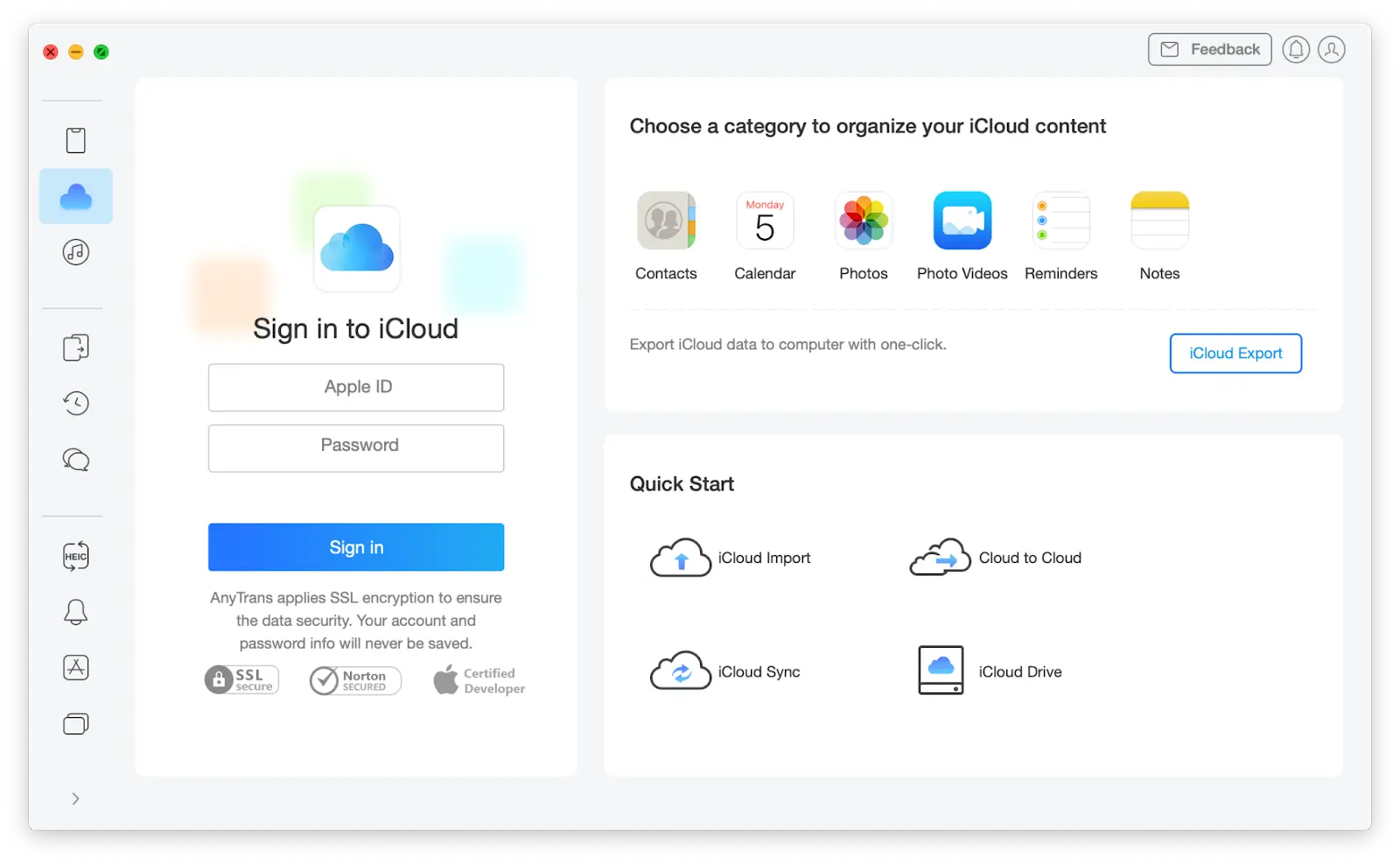
Task: Start Cloud to Cloud transfer
Action: click(996, 558)
